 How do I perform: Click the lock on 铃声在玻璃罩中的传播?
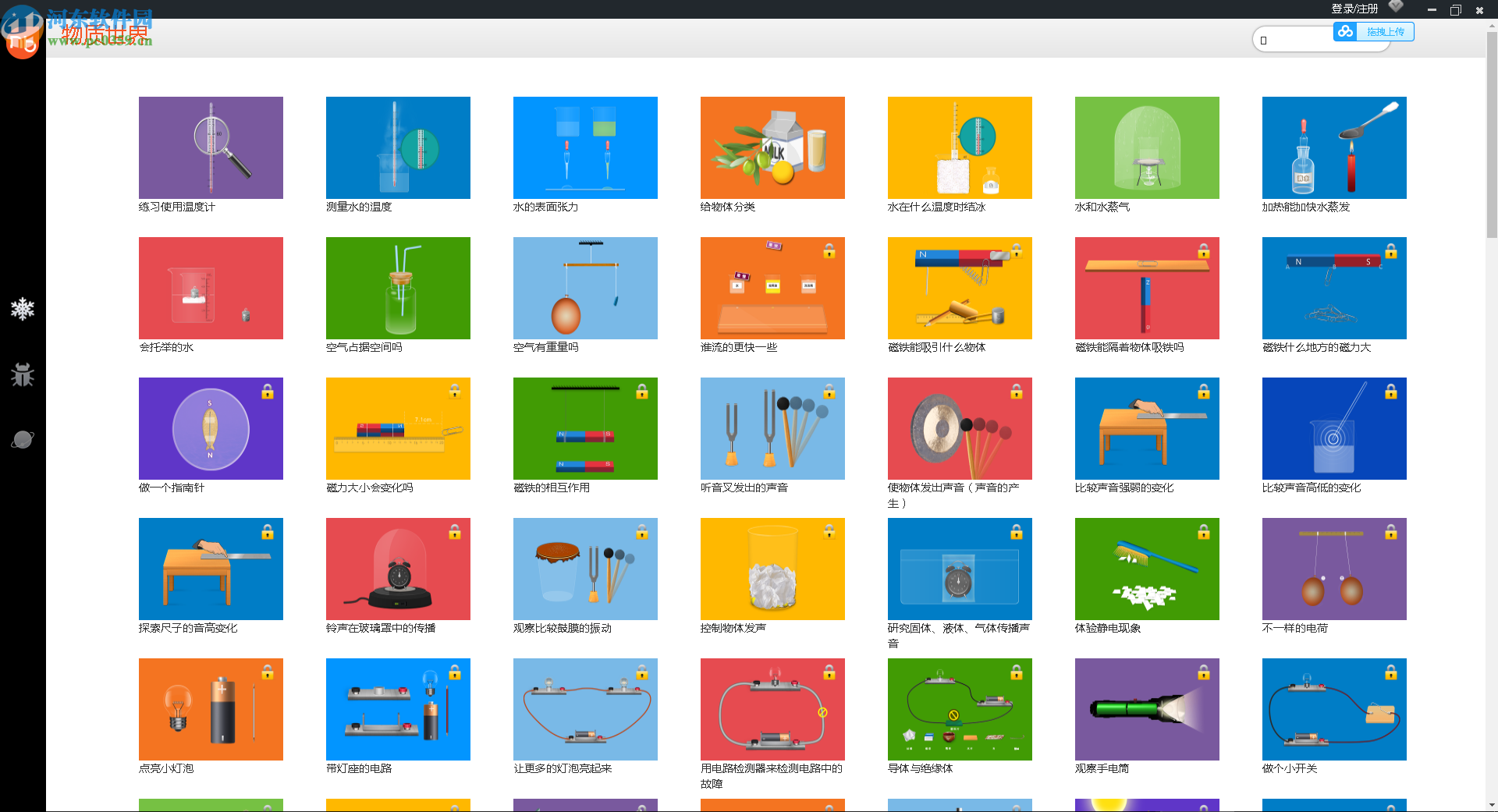click(x=455, y=532)
